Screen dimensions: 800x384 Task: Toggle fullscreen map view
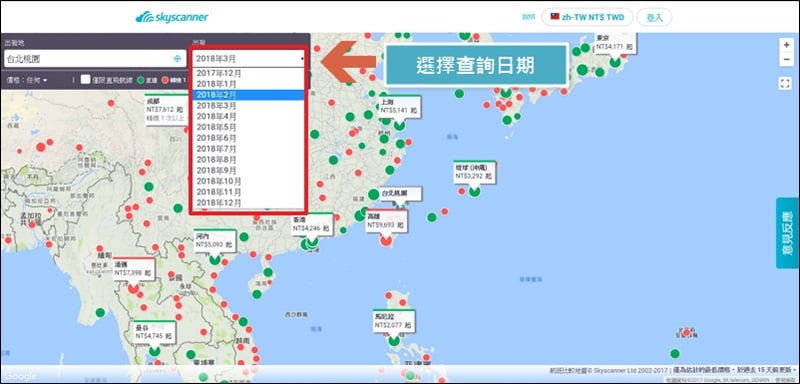(786, 83)
